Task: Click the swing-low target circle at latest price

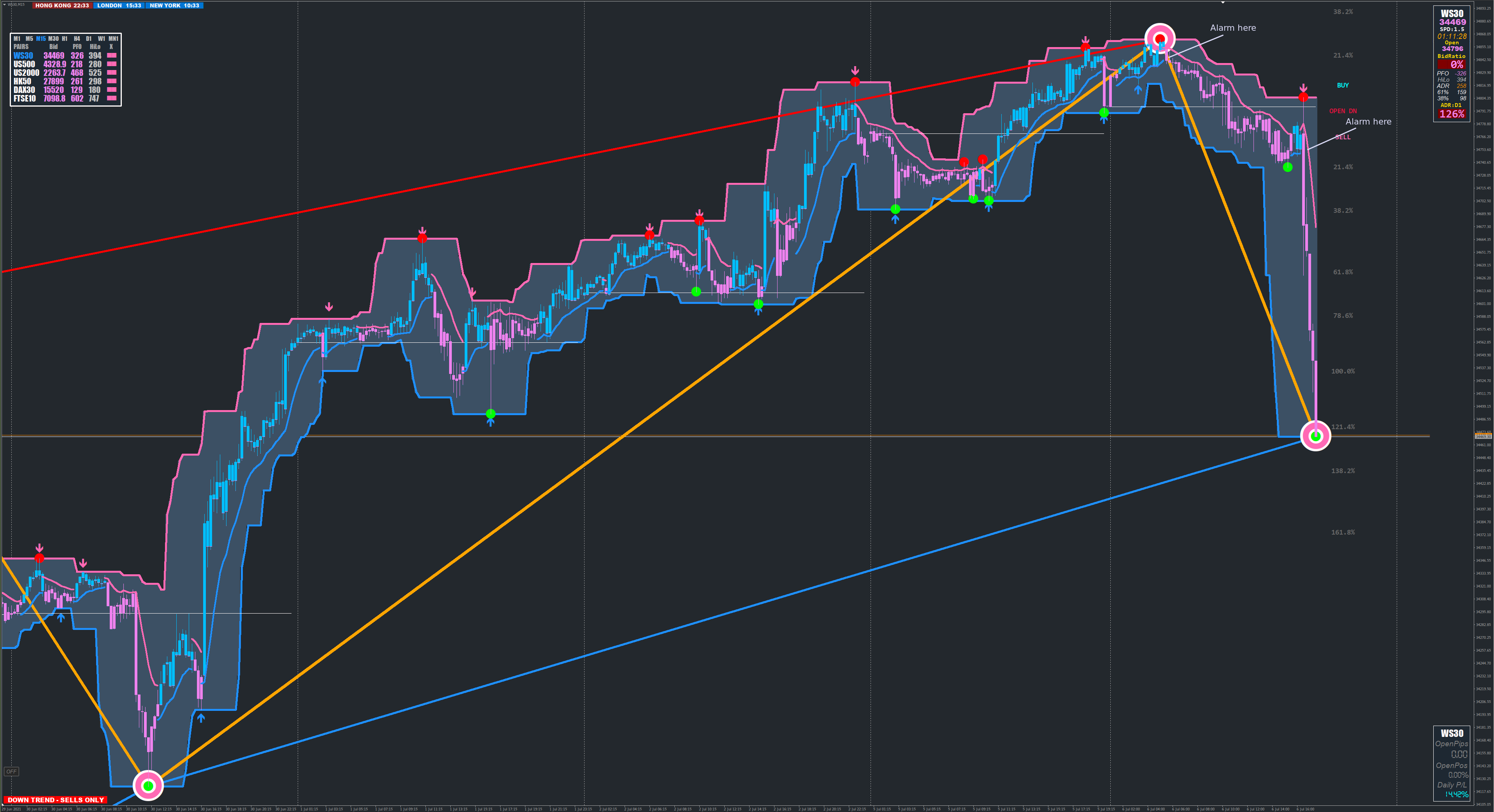Action: 1315,436
